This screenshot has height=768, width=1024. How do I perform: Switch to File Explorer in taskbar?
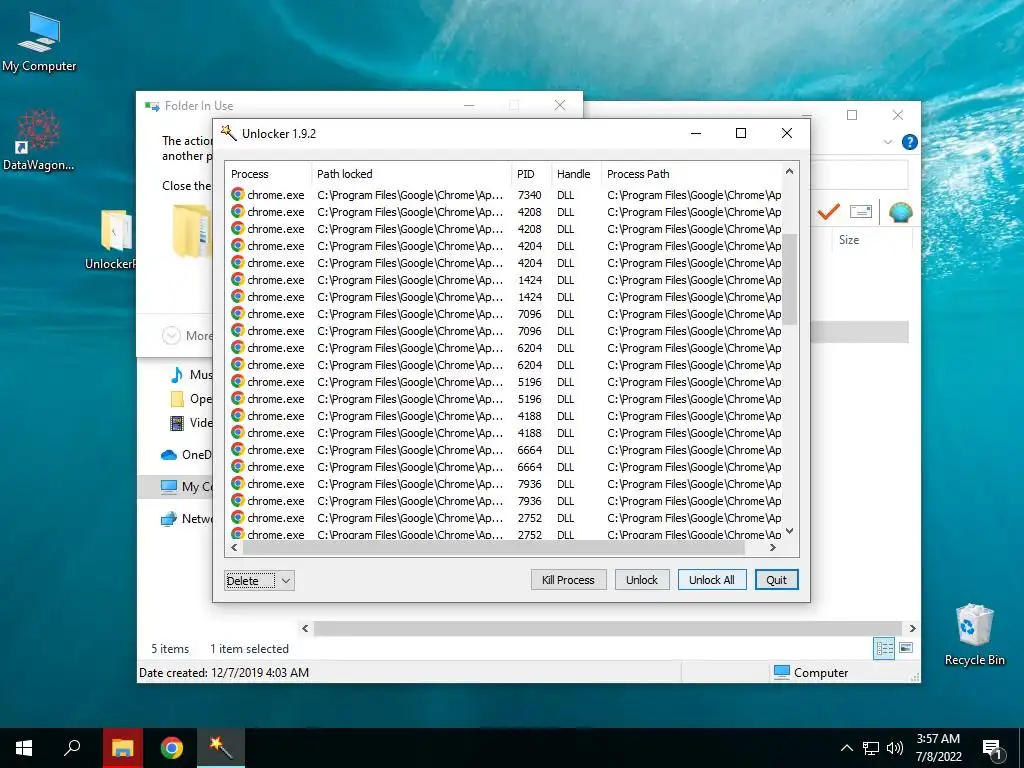click(122, 748)
